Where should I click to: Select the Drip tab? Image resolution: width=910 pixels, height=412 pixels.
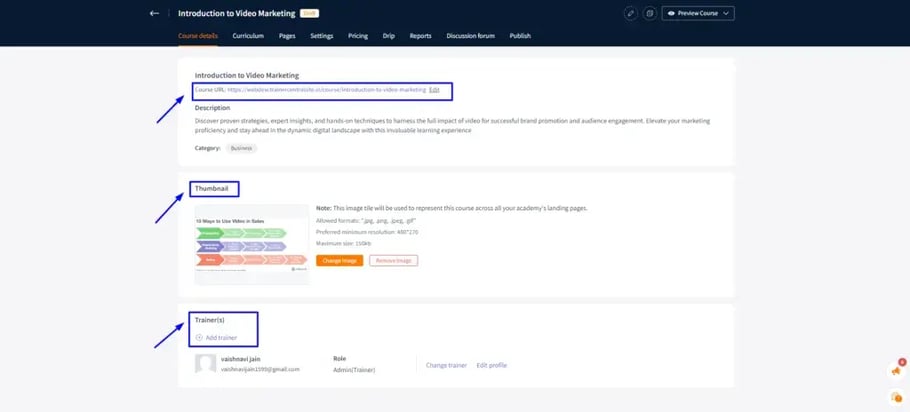point(389,36)
